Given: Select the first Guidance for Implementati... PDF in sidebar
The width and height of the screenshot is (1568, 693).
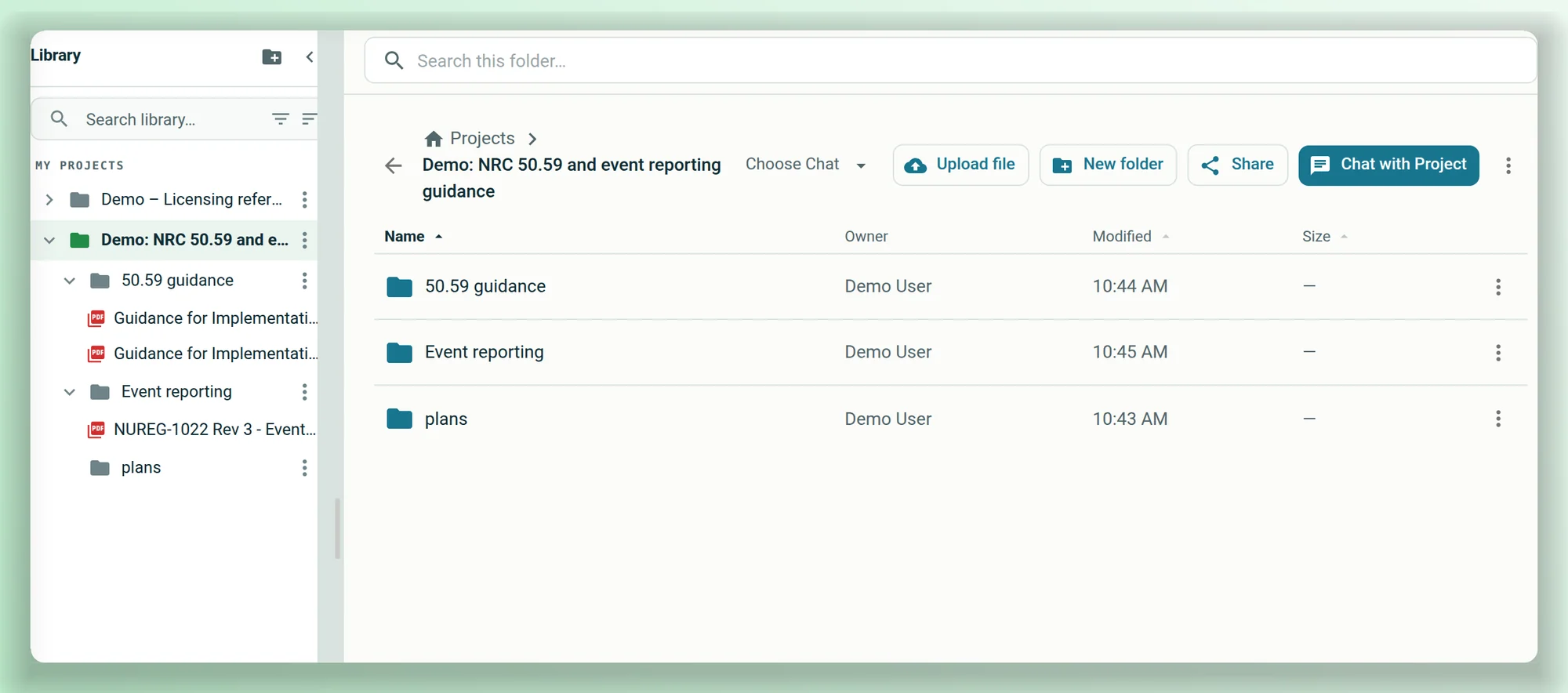Looking at the screenshot, I should tap(202, 318).
